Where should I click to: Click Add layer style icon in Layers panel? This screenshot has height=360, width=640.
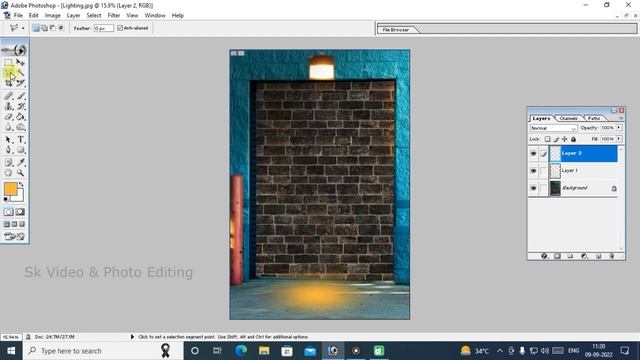click(544, 256)
